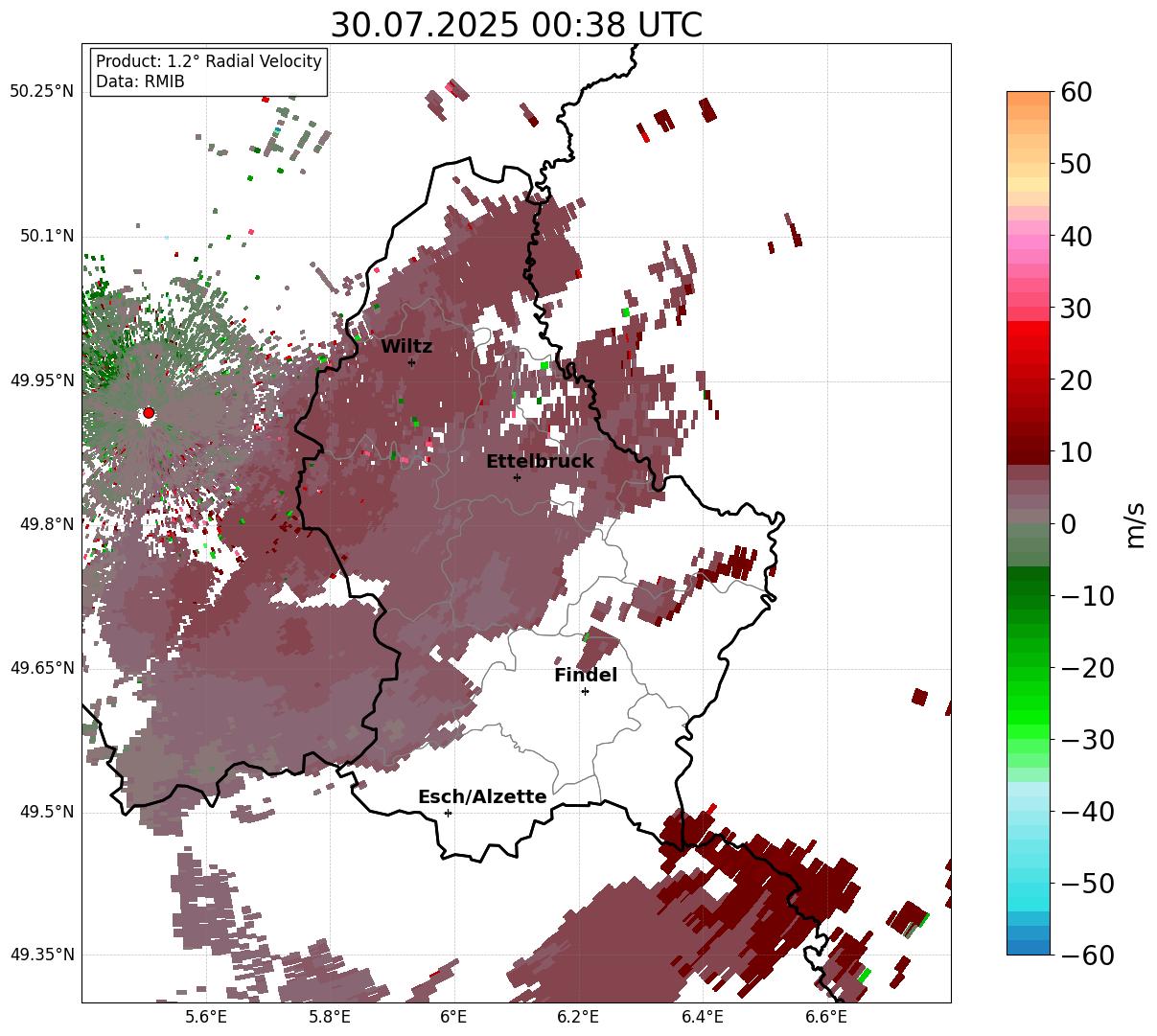Image resolution: width=1157 pixels, height=1036 pixels.
Task: Click the −20 colorbar tick label
Action: 1087,668
